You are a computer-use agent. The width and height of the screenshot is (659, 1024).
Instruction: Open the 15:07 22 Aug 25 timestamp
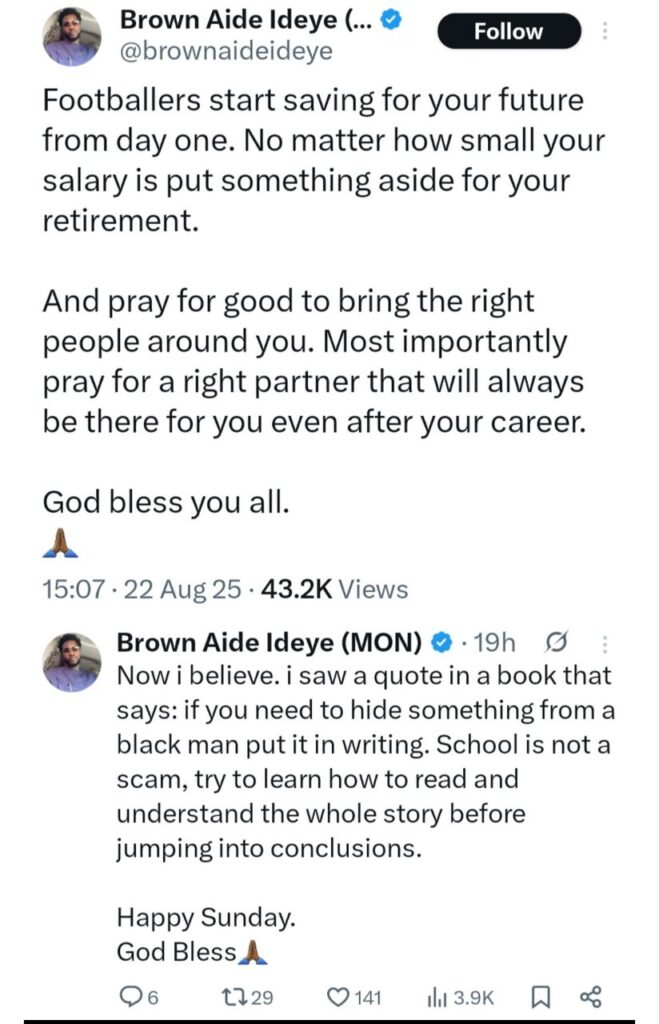(x=141, y=589)
